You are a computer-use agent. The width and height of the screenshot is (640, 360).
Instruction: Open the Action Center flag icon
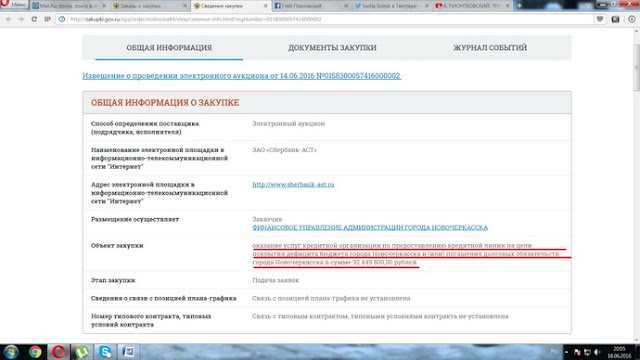[577, 352]
